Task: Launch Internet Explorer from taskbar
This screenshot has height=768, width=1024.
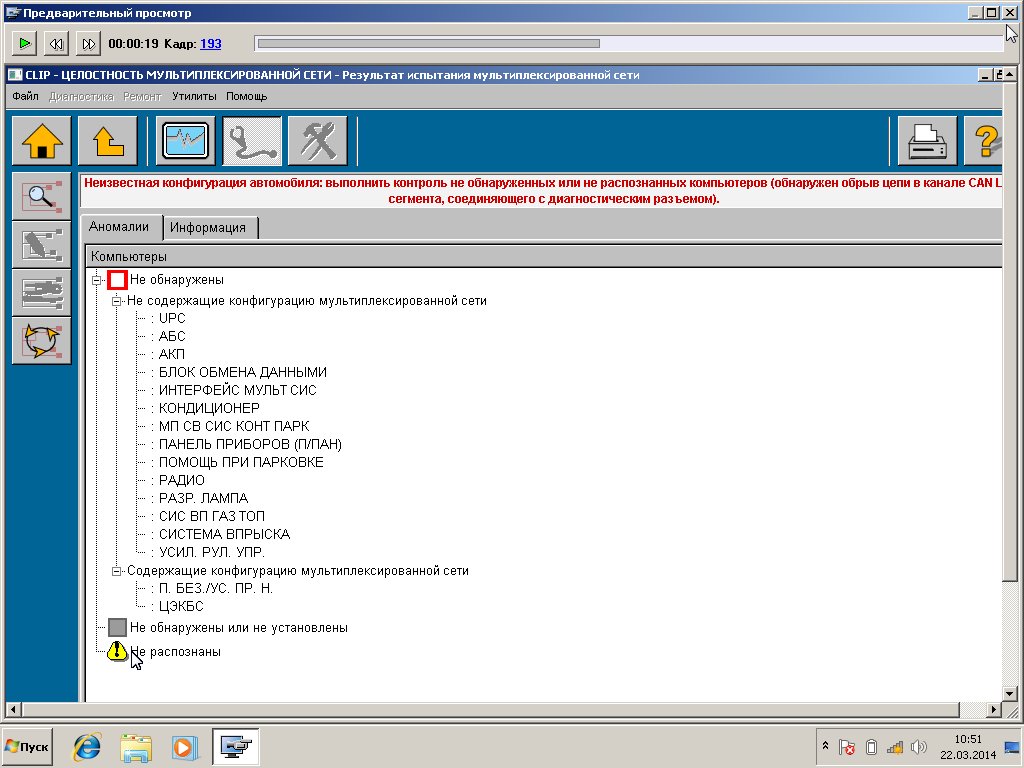Action: point(87,746)
